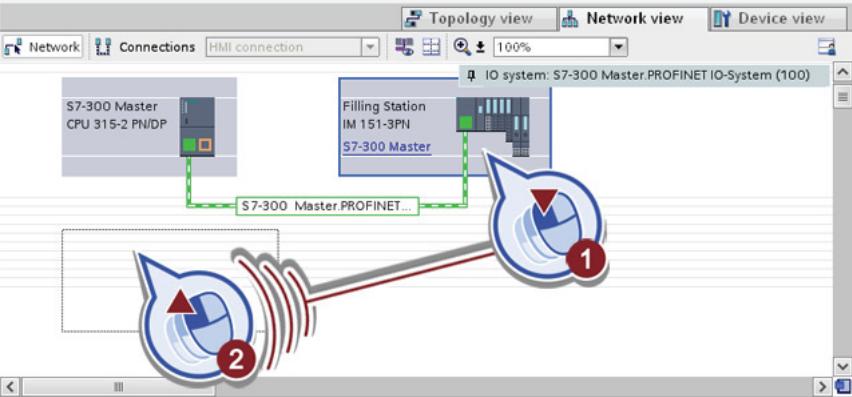The width and height of the screenshot is (852, 397).
Task: Click the blue corner icon beside the horizontal scrollbar
Action: [x=842, y=387]
